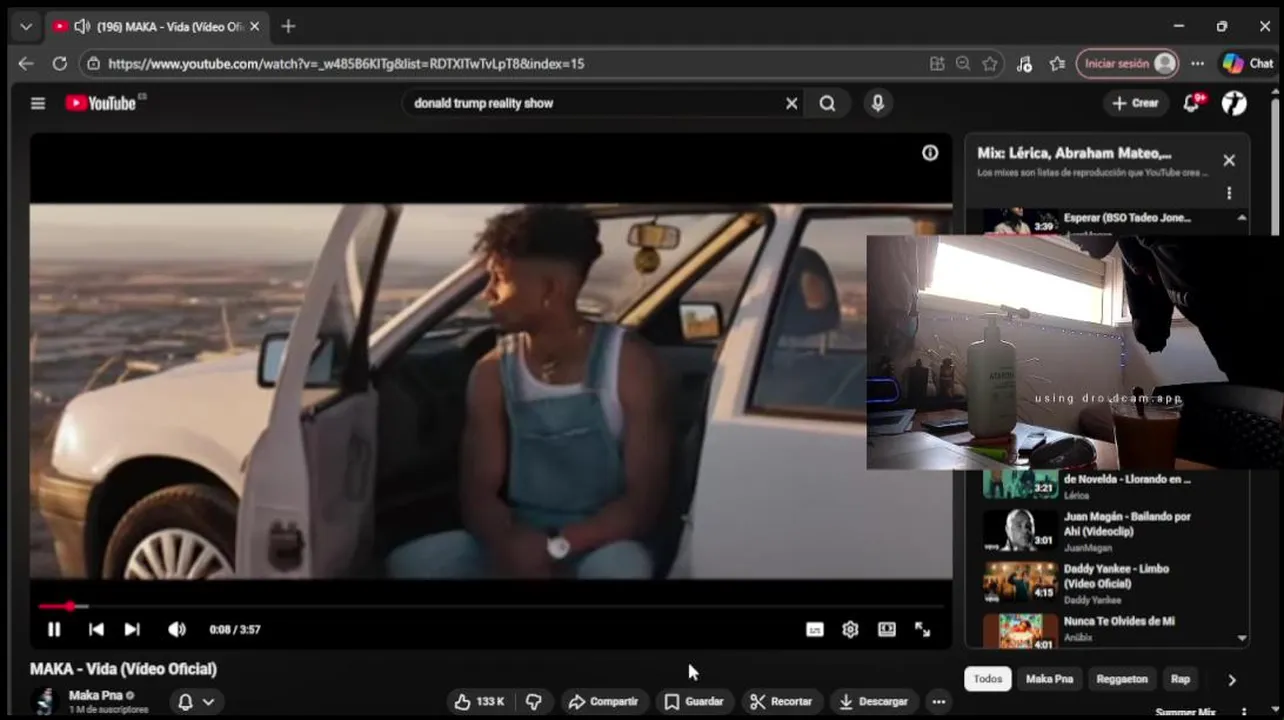Show video info card icon

coord(930,153)
